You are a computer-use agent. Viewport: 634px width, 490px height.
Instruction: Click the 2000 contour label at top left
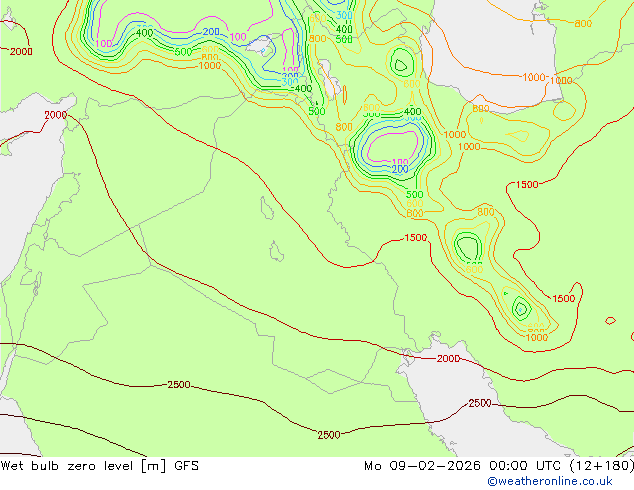click(21, 52)
